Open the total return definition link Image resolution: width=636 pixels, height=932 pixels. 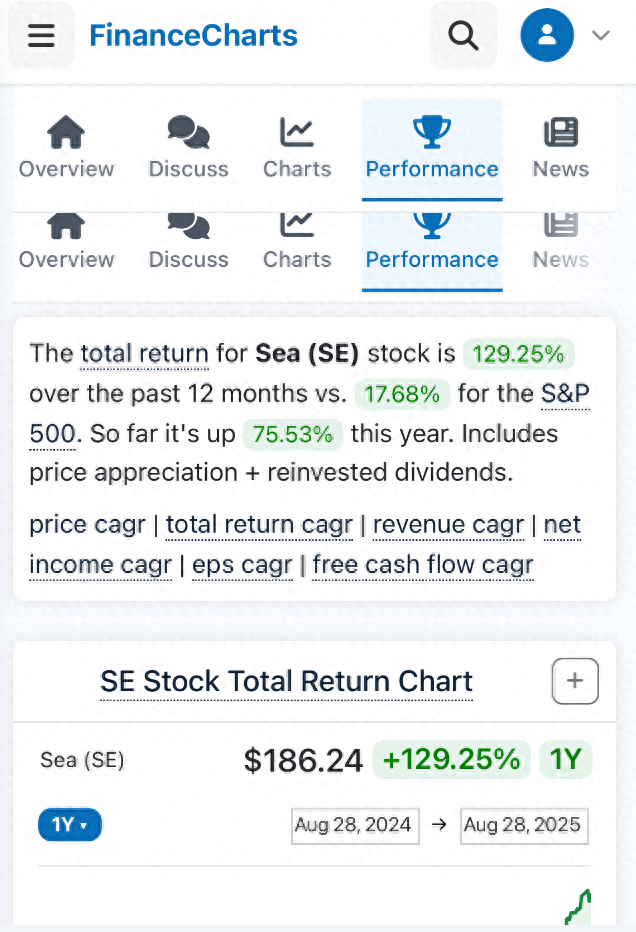[x=144, y=354]
